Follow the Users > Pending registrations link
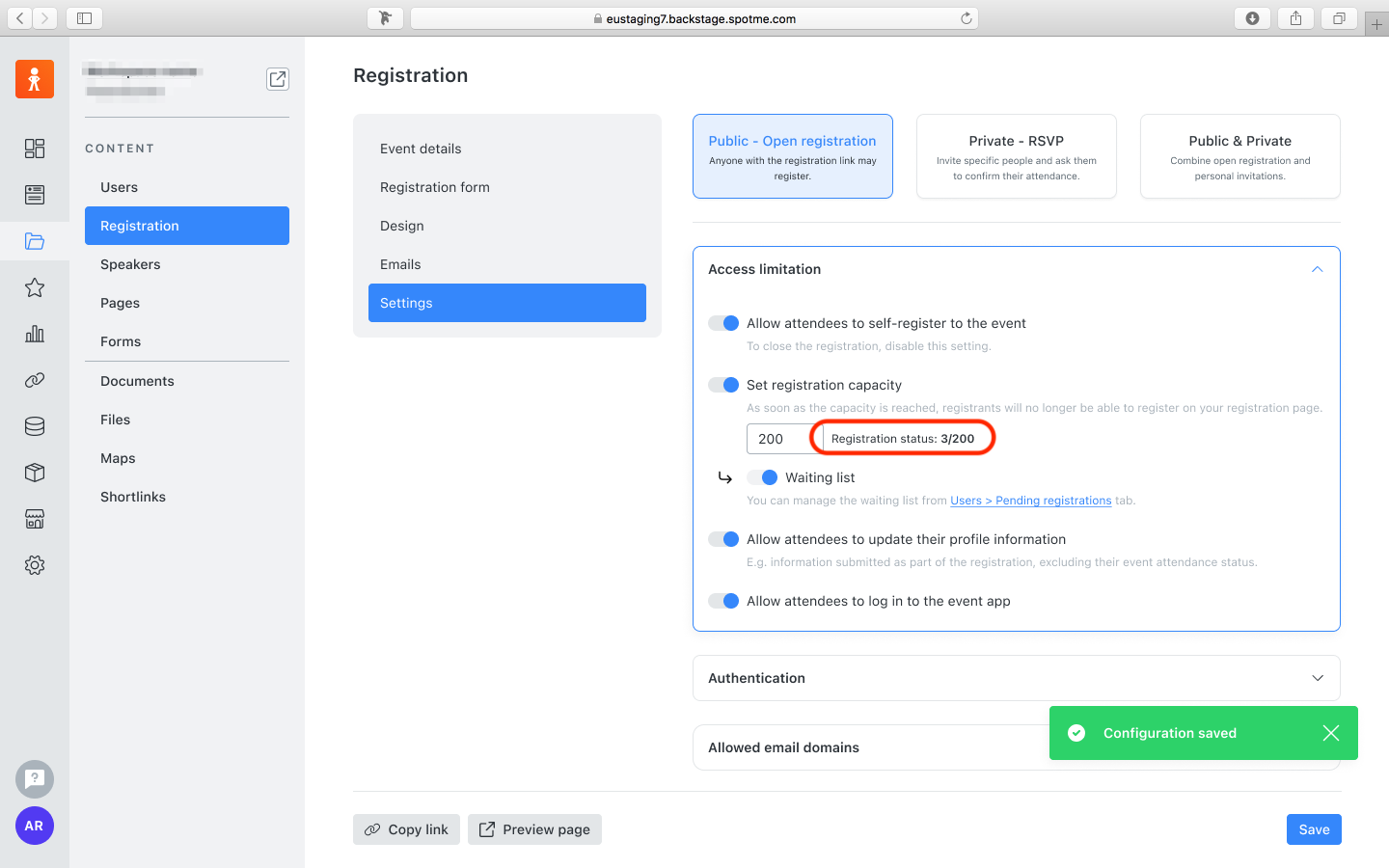1389x868 pixels. pyautogui.click(x=1031, y=501)
